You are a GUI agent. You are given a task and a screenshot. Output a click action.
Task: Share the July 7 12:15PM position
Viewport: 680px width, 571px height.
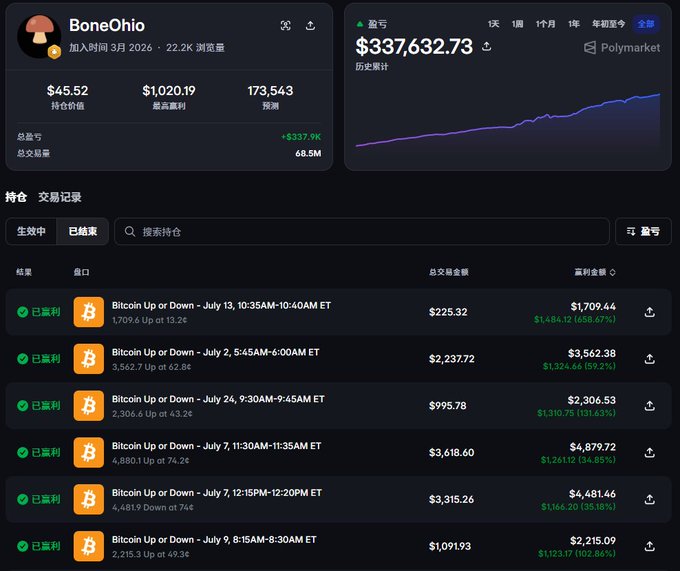[x=650, y=499]
